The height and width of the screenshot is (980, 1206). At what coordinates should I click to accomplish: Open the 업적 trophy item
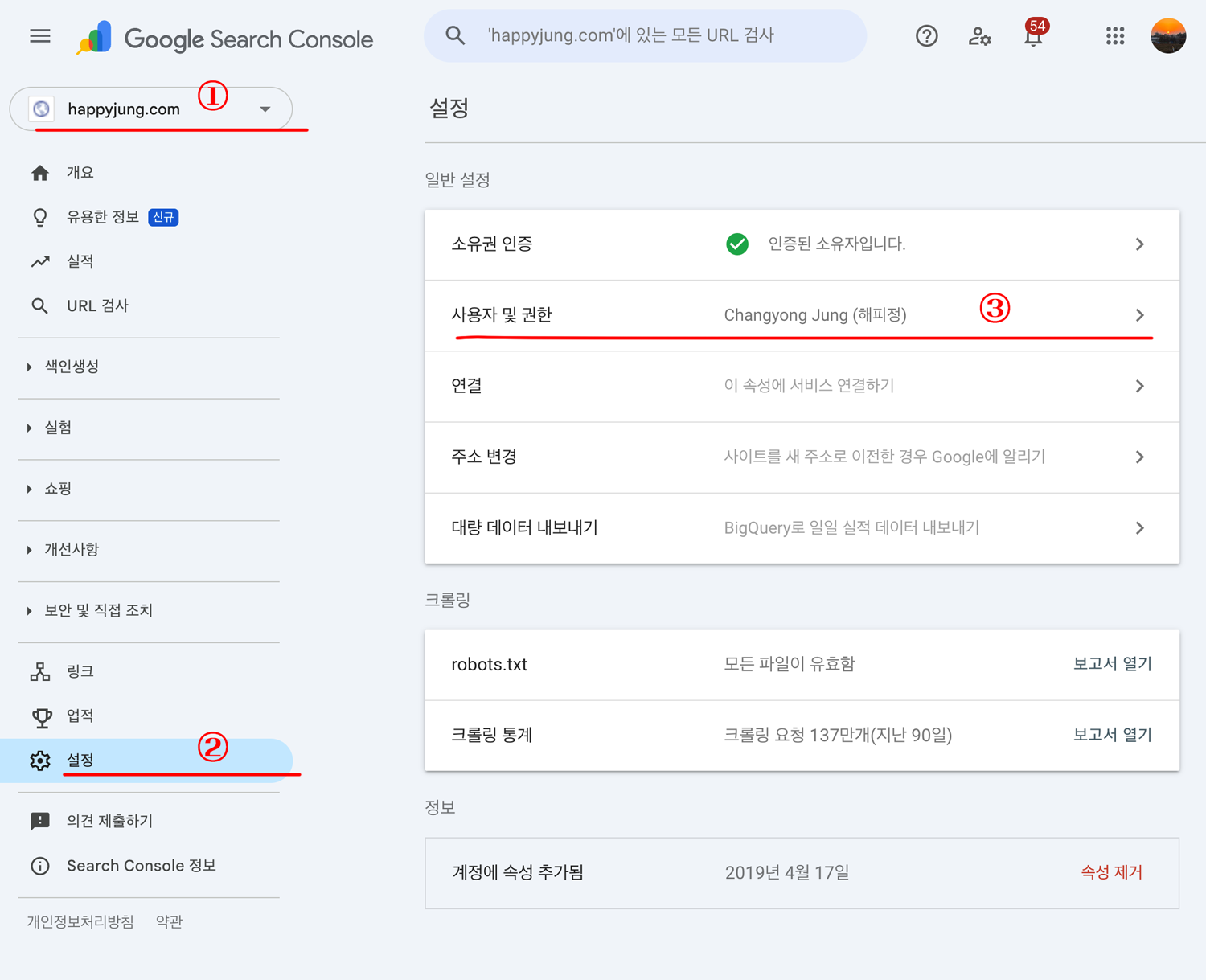pos(80,716)
